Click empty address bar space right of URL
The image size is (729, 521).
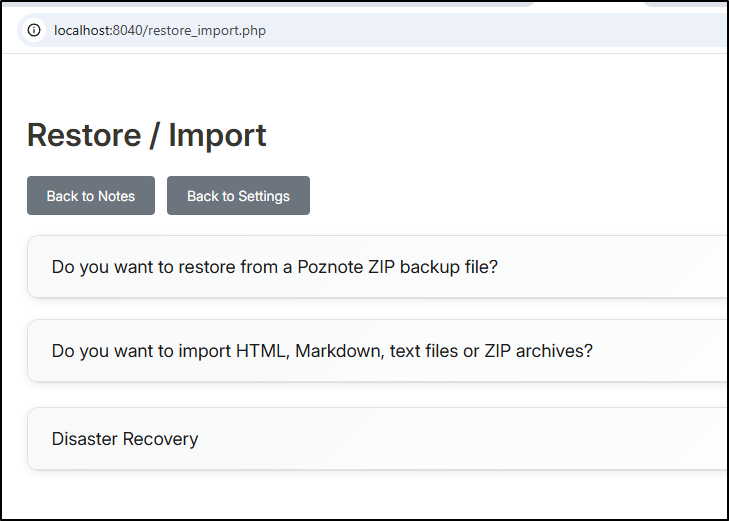pos(500,30)
